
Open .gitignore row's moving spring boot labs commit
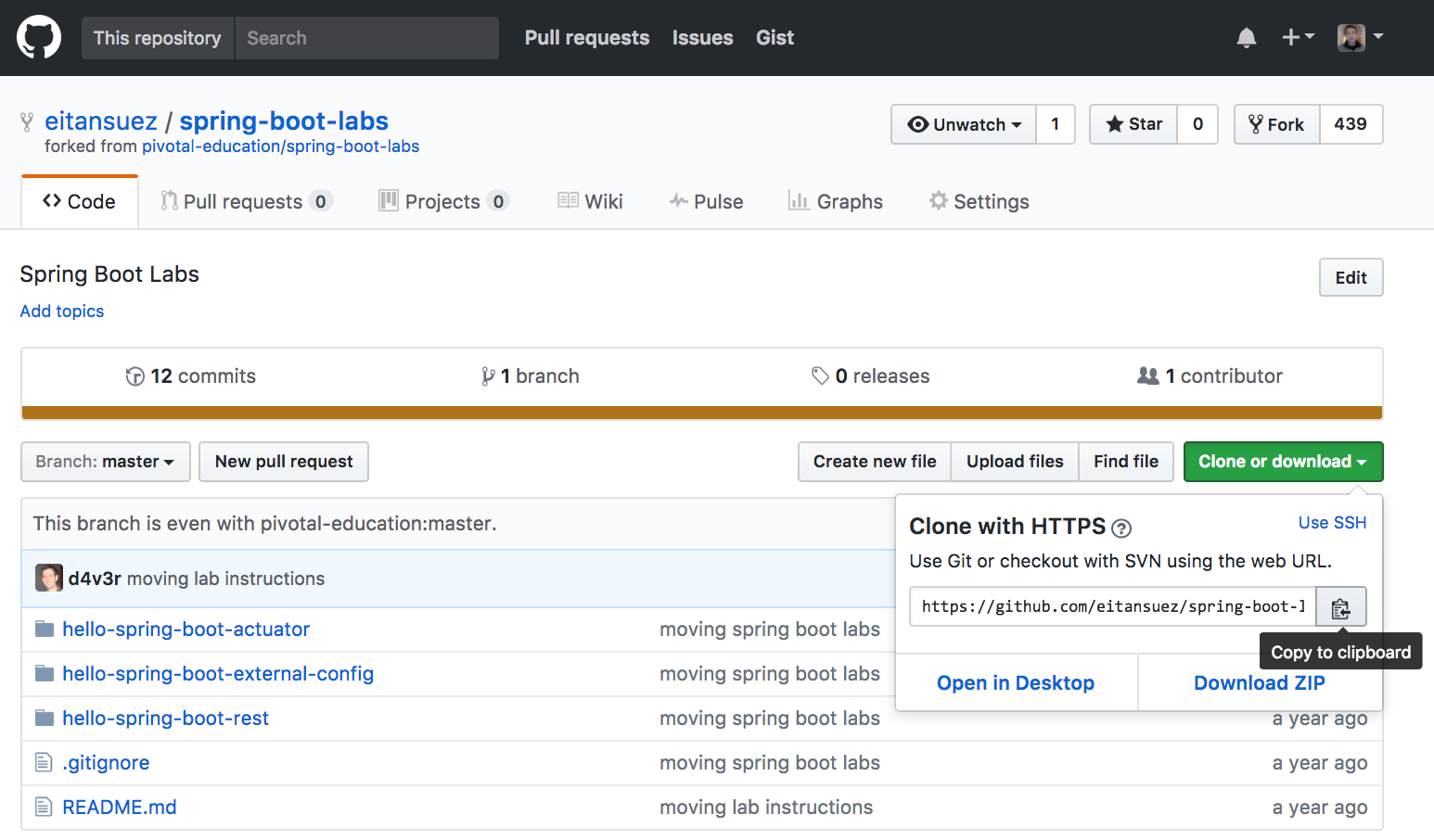[x=770, y=763]
